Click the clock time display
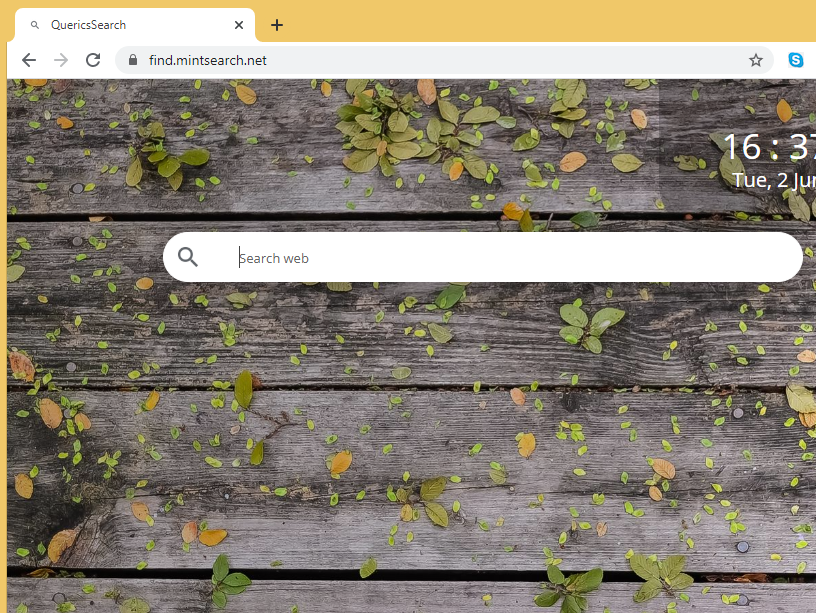Image resolution: width=816 pixels, height=613 pixels. pyautogui.click(x=765, y=147)
